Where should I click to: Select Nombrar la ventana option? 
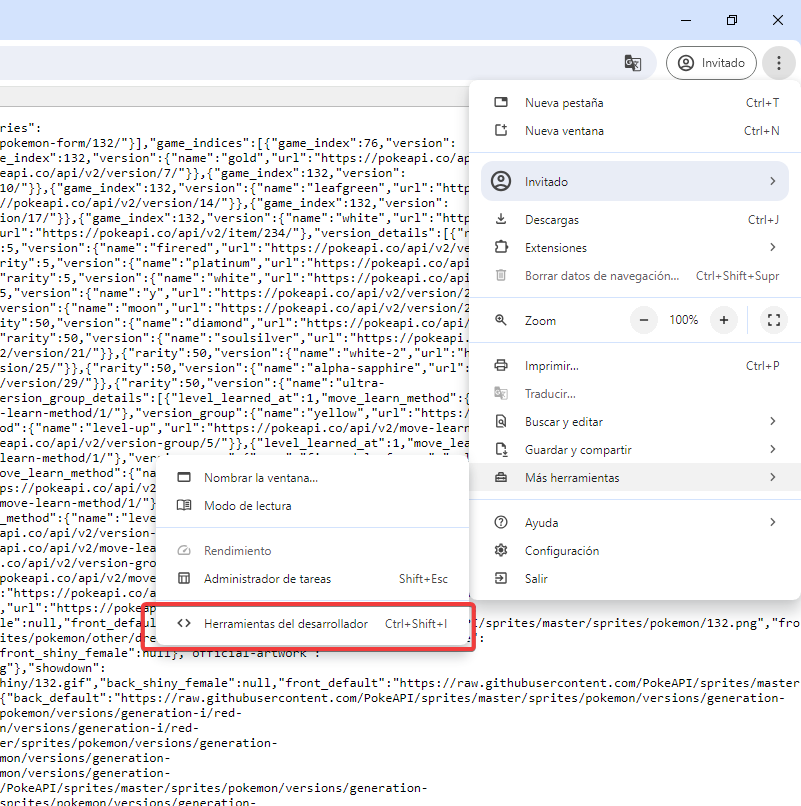(x=261, y=478)
